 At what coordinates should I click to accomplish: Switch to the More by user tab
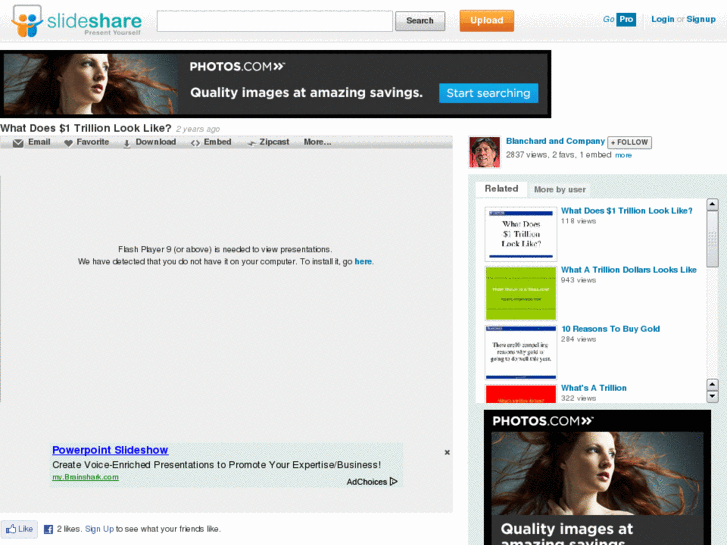[x=560, y=189]
